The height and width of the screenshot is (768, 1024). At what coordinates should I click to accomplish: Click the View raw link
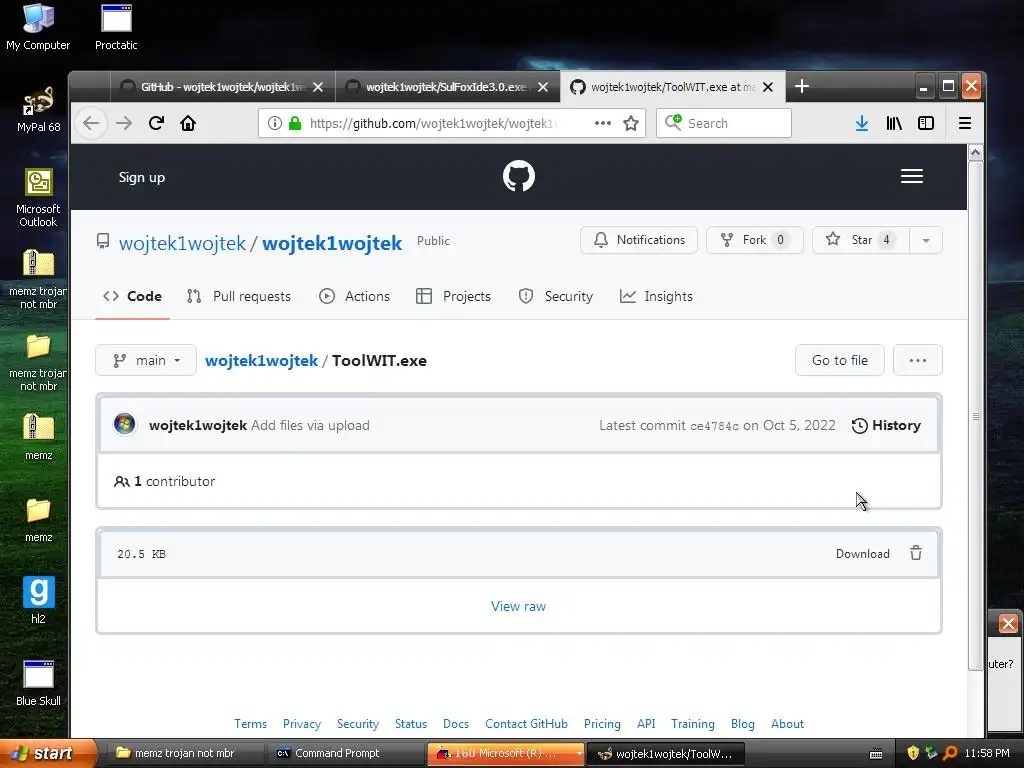pyautogui.click(x=519, y=606)
